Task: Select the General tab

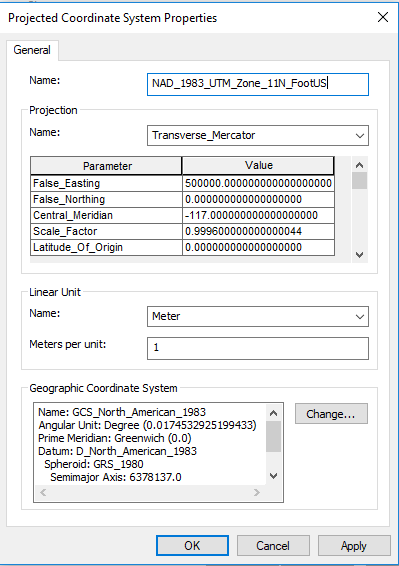Action: [x=32, y=50]
